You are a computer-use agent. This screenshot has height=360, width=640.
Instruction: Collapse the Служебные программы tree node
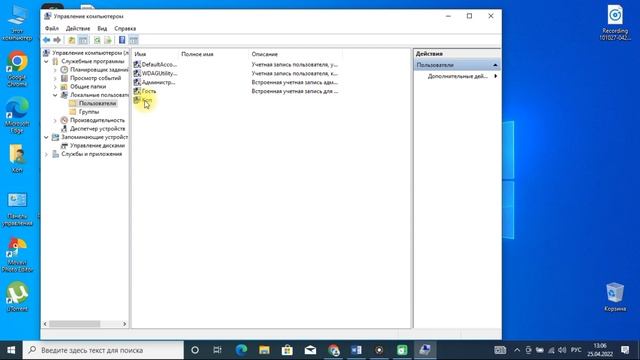[x=46, y=62]
